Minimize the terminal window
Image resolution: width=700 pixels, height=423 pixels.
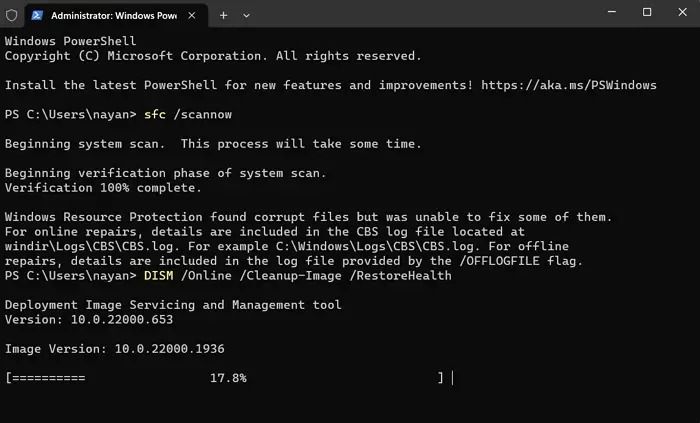point(612,13)
